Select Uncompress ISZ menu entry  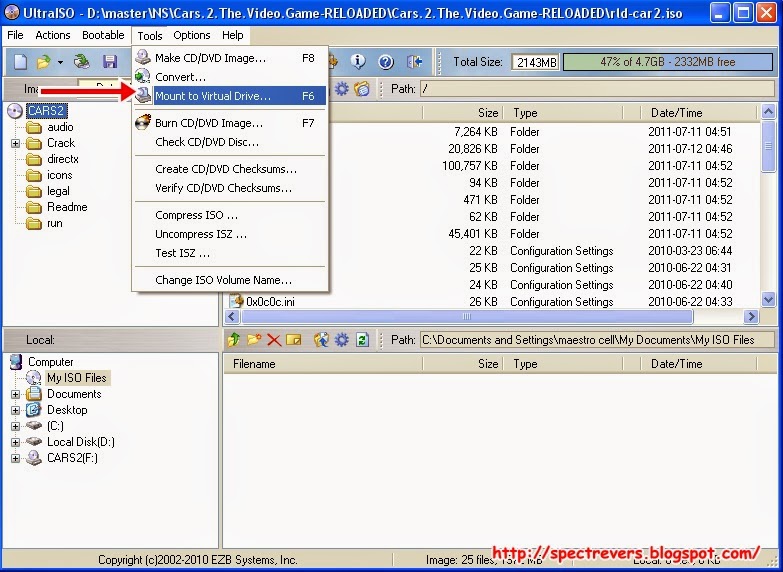click(230, 234)
